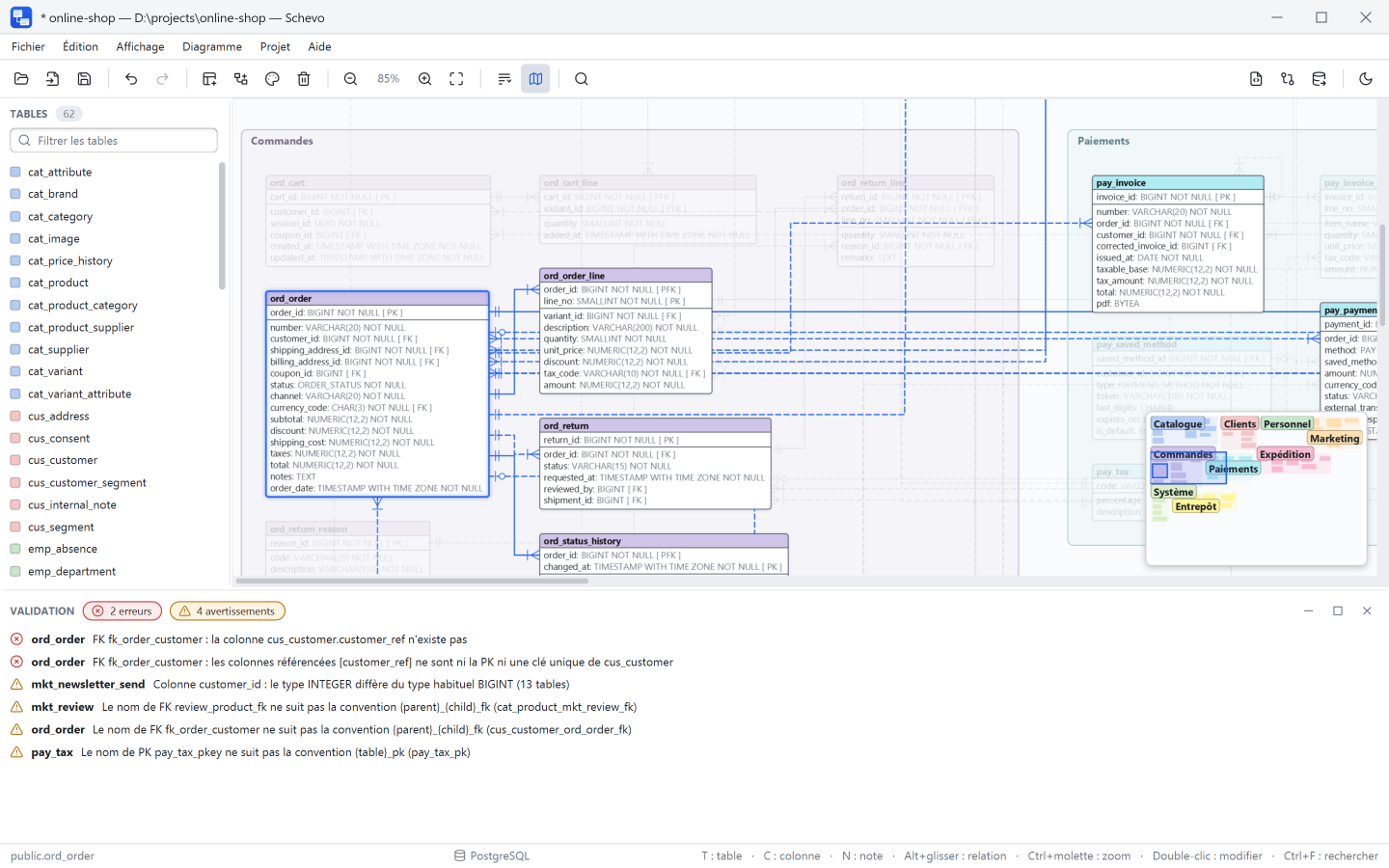Click the database export icon
Viewport: 1389px width, 868px height.
point(1320,79)
